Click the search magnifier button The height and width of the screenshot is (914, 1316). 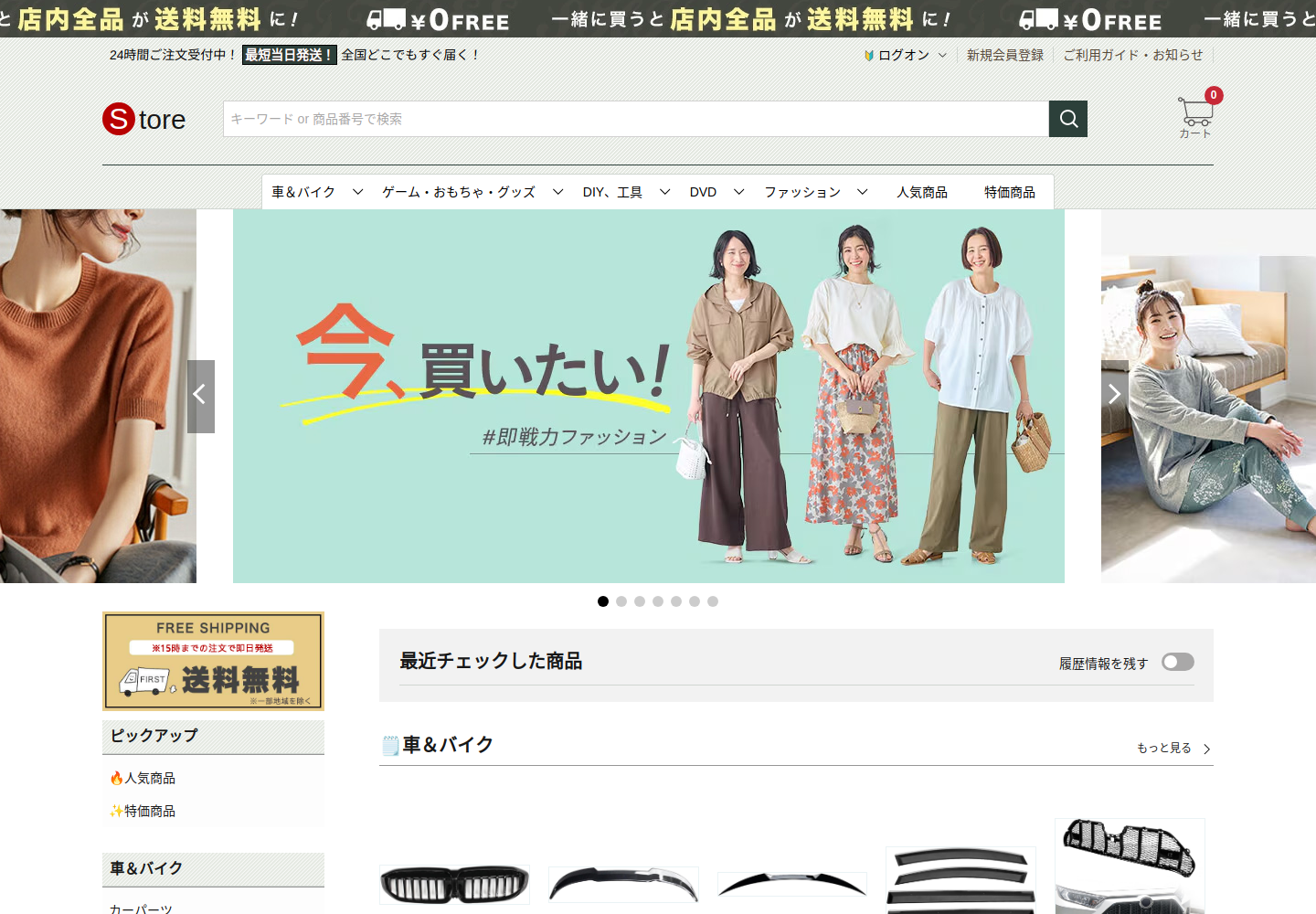pos(1068,119)
